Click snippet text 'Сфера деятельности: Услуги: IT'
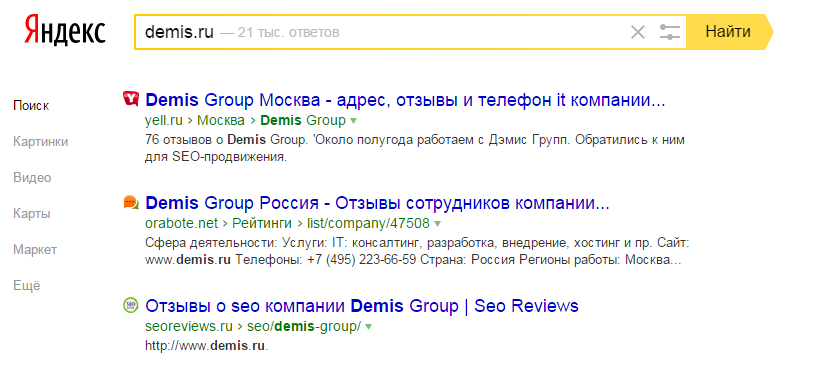 point(243,244)
